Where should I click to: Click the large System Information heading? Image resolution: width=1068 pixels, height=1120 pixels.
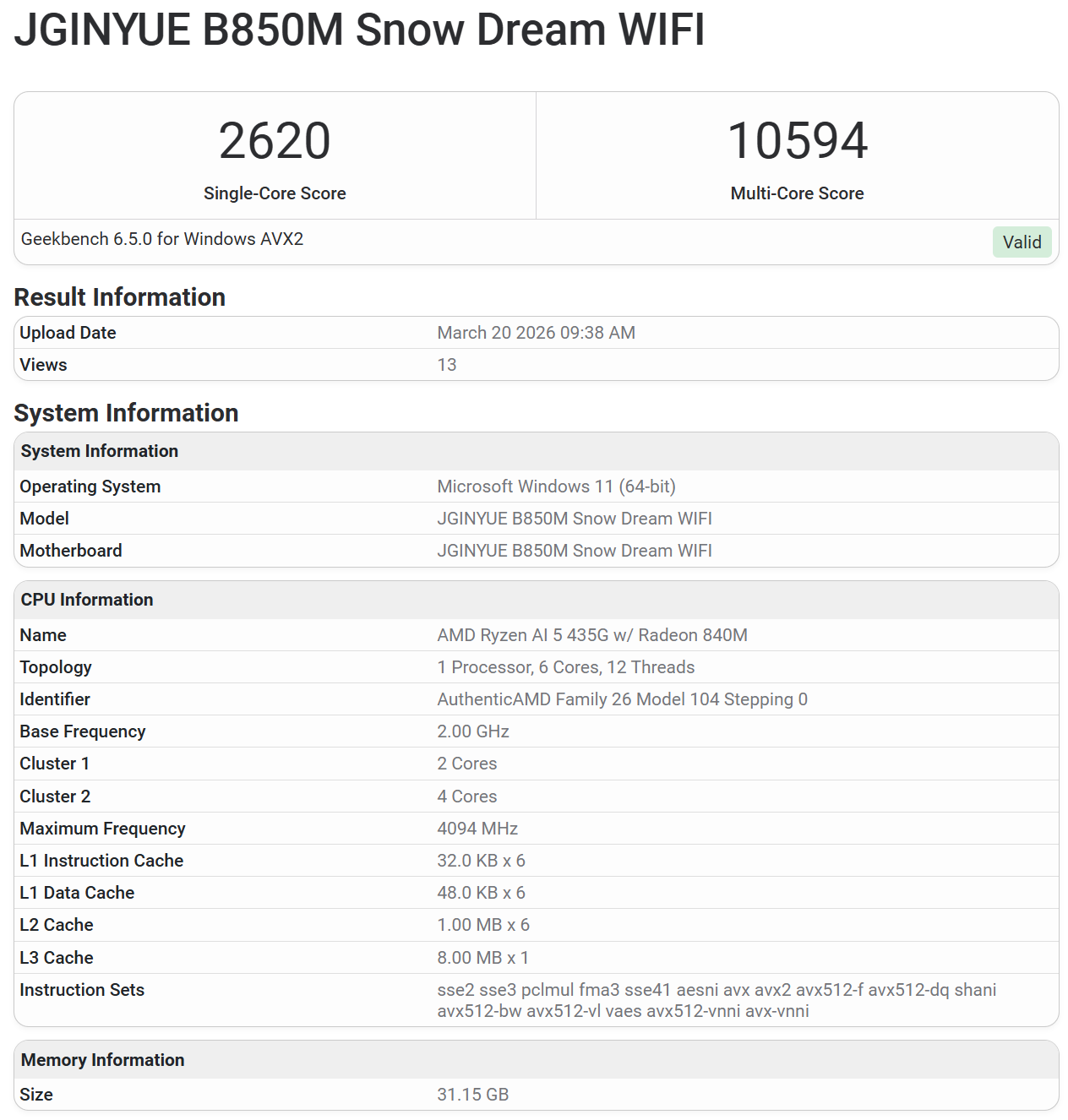pyautogui.click(x=126, y=413)
